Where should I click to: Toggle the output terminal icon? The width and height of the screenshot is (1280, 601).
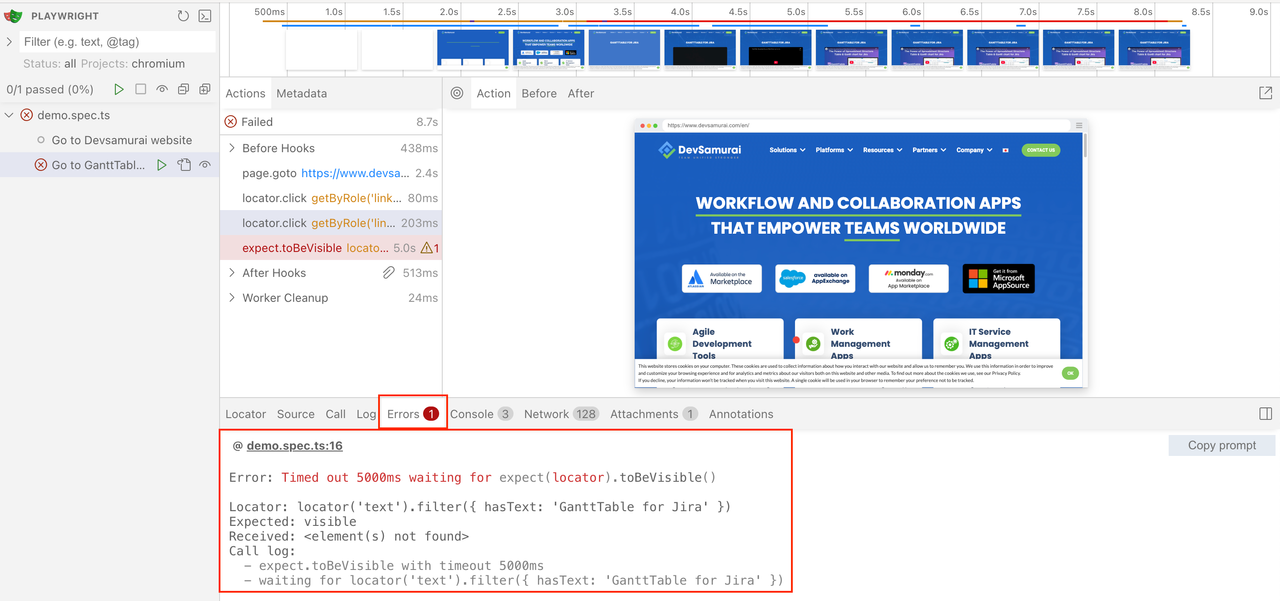(204, 16)
